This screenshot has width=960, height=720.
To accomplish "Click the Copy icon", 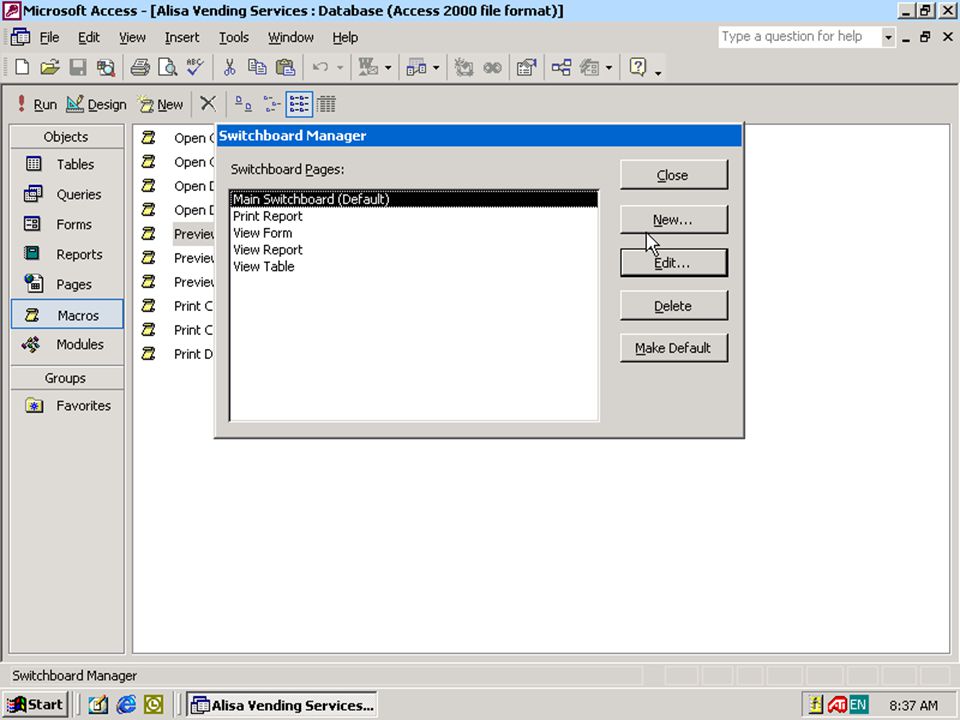I will pyautogui.click(x=257, y=67).
